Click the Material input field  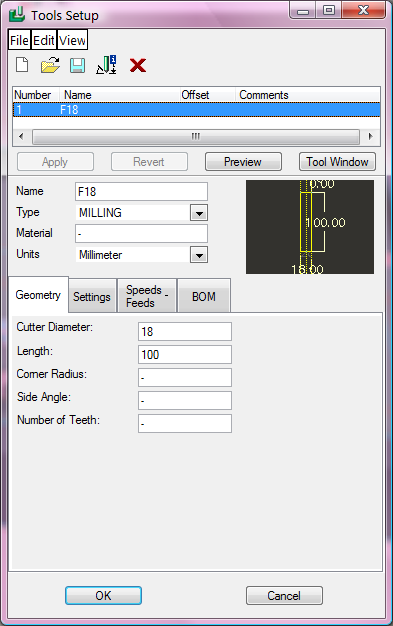pos(141,234)
